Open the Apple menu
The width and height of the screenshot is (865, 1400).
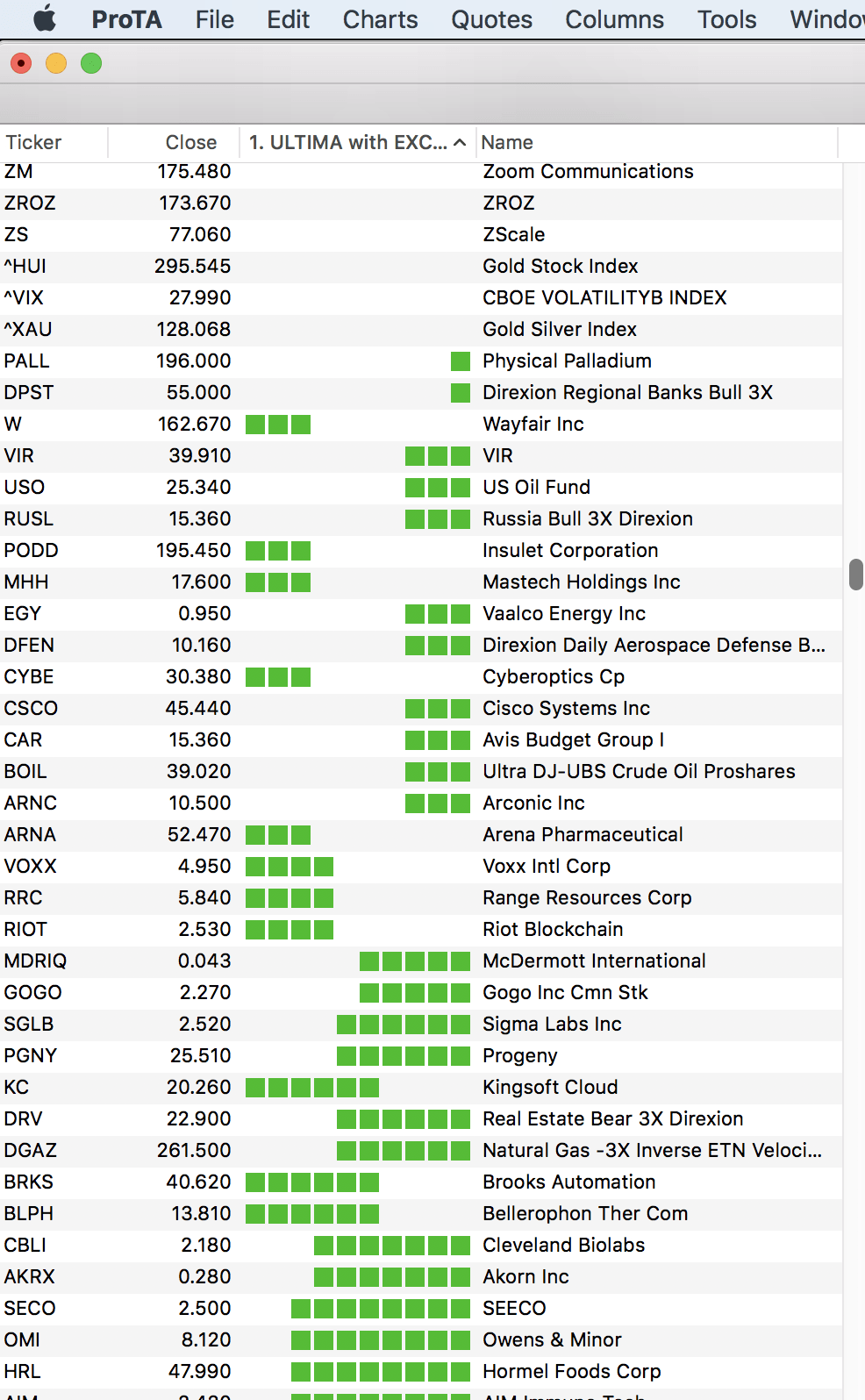click(45, 18)
